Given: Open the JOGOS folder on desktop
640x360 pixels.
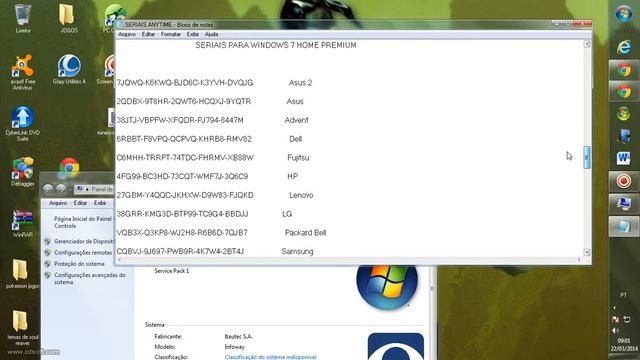Looking at the screenshot, I should coord(68,18).
